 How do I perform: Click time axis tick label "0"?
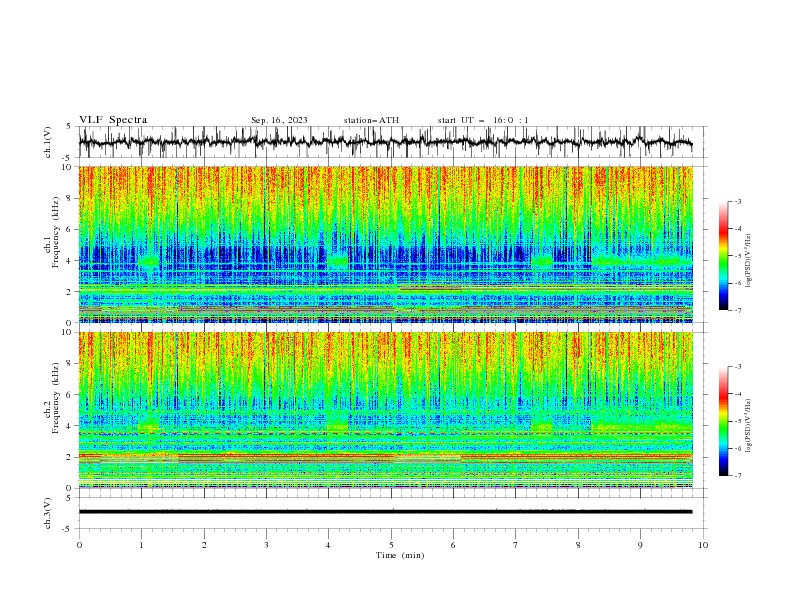[79, 545]
